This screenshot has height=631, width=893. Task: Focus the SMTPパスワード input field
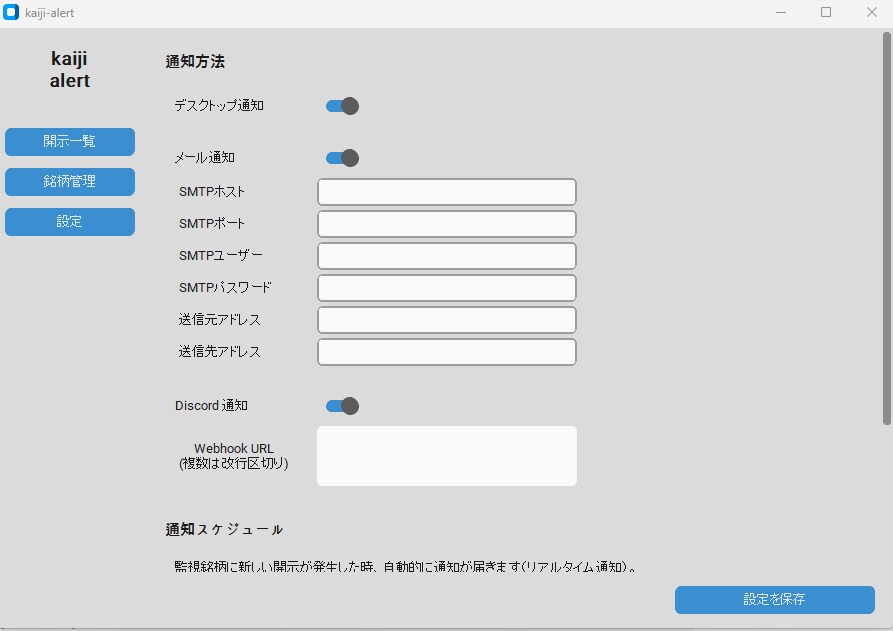tap(446, 288)
